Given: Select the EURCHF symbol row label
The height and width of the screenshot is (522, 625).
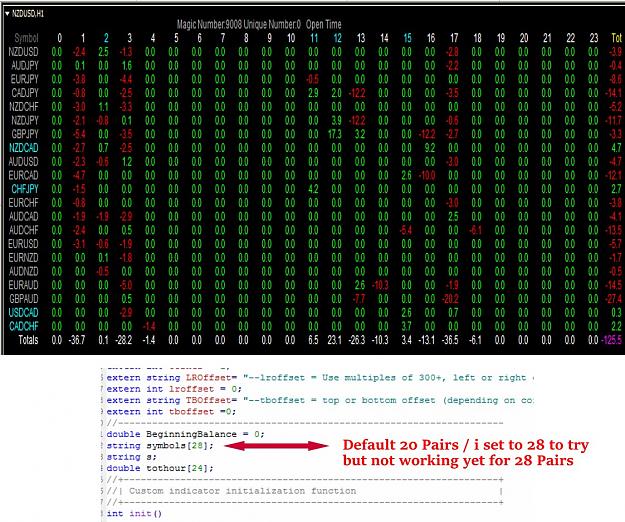Looking at the screenshot, I should pyautogui.click(x=24, y=203).
